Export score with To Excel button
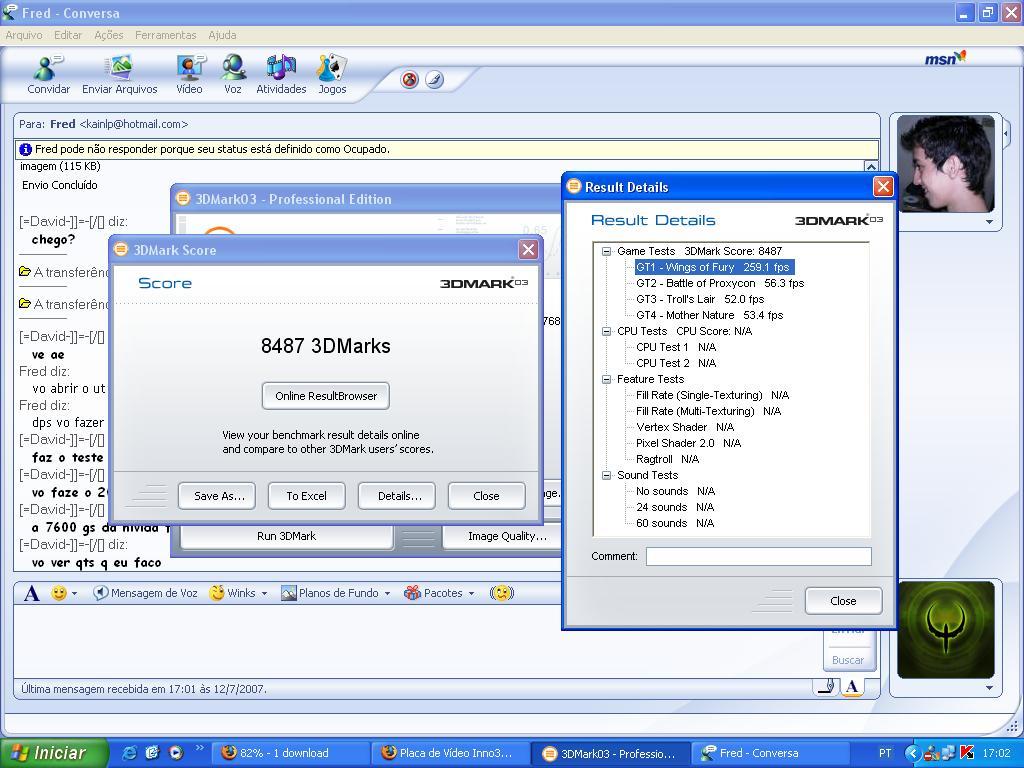Viewport: 1024px width, 768px height. click(306, 496)
